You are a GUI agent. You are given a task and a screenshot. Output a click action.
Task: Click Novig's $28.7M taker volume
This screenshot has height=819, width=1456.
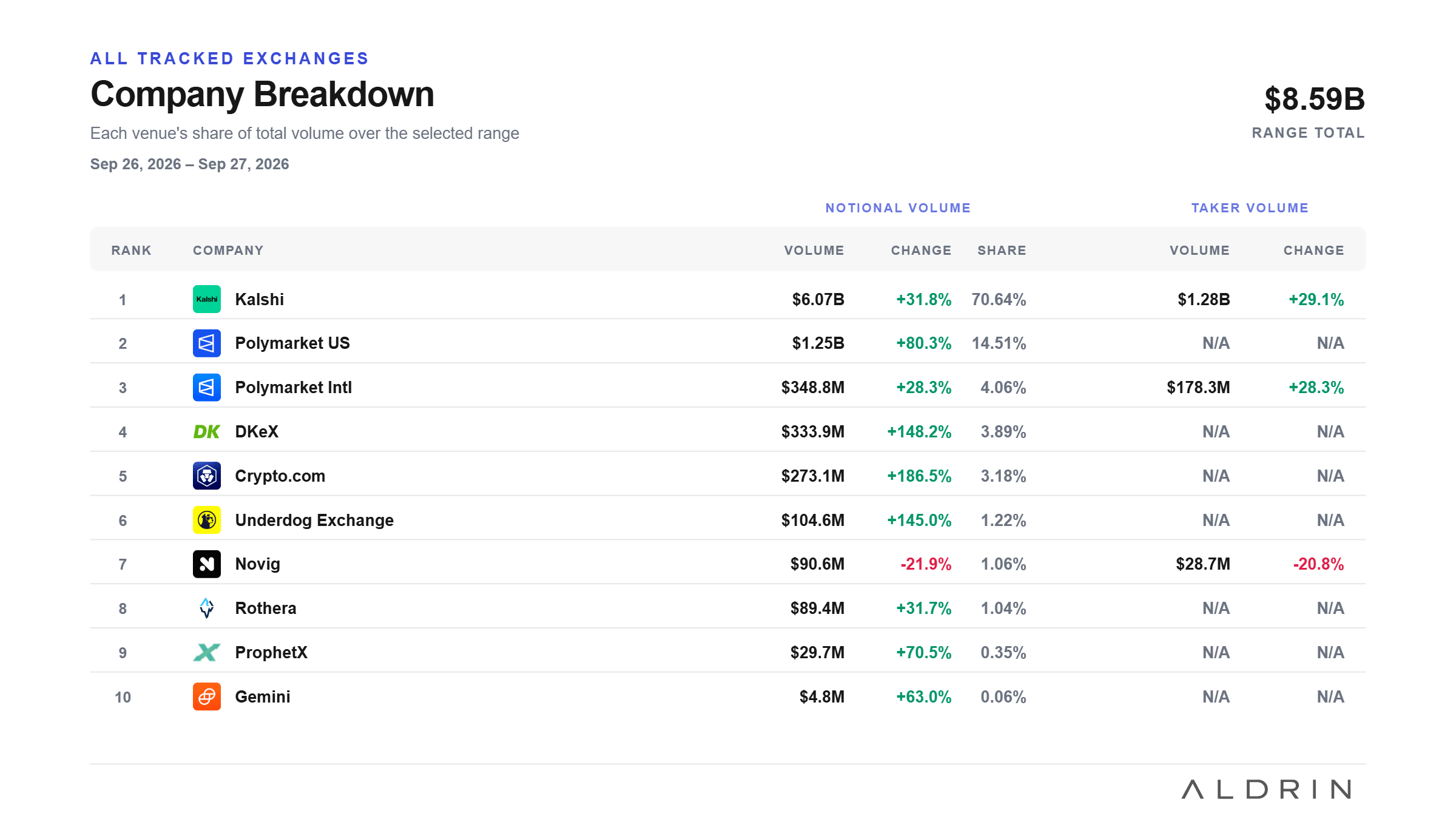[1203, 564]
